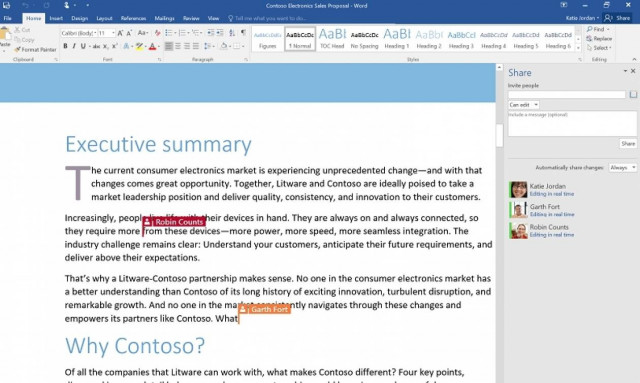Screen dimensions: 640x383
Task: Open the File tab
Action: pos(7,18)
